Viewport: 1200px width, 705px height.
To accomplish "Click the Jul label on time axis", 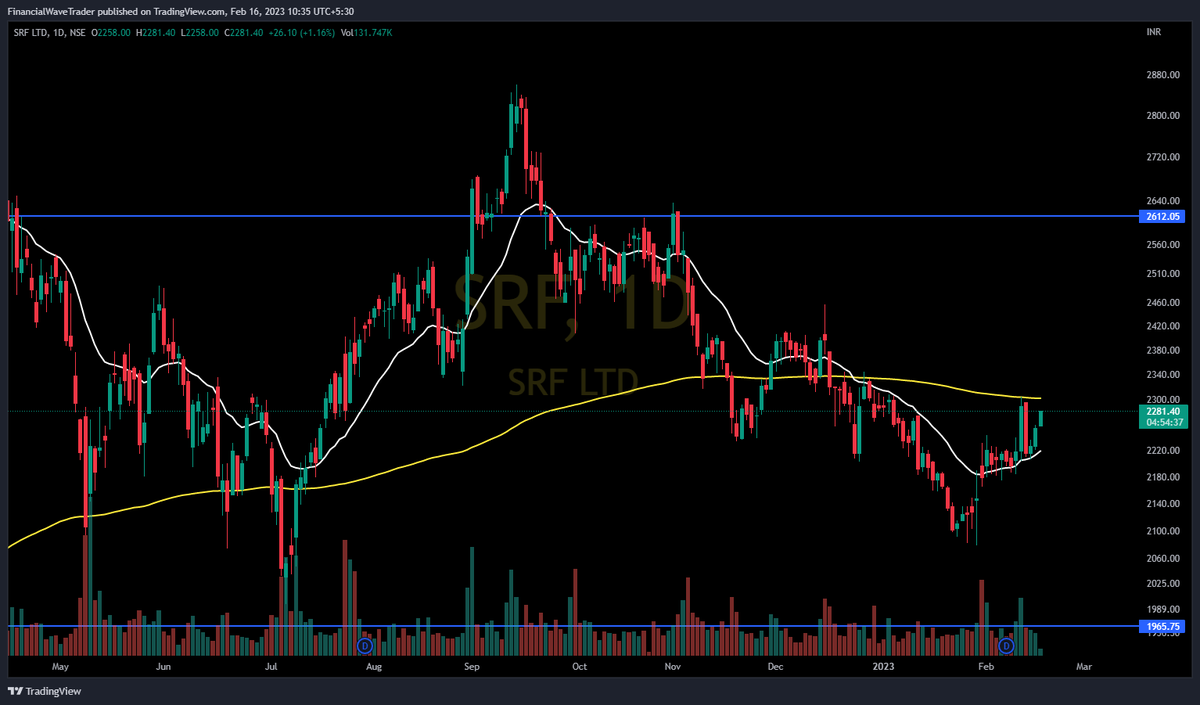I will [x=271, y=665].
